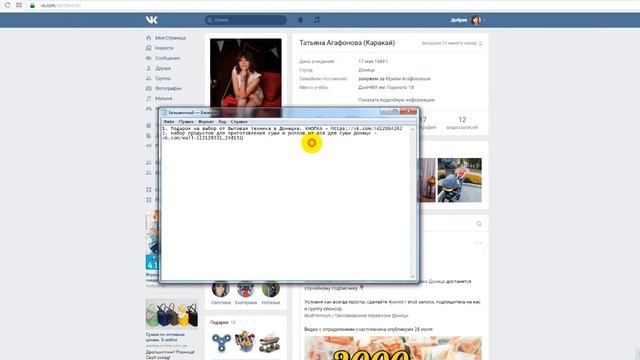The height and width of the screenshot is (360, 640).
Task: Click the news icon beside Новости
Action: click(x=149, y=48)
